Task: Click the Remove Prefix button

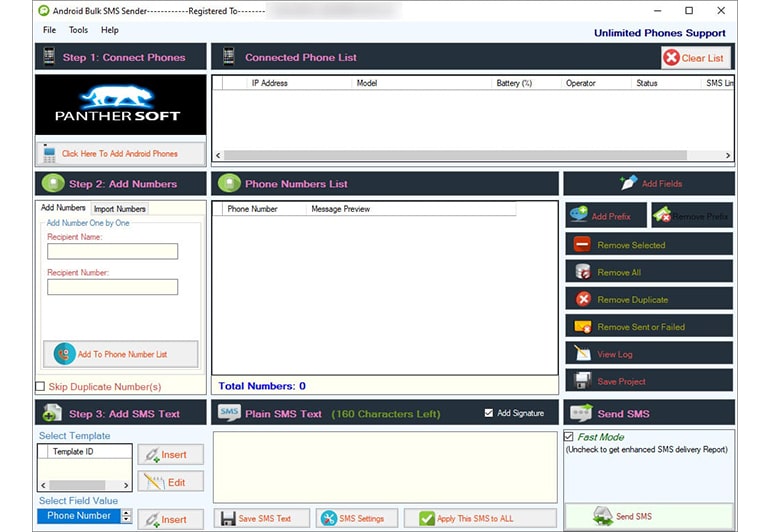Action: [x=692, y=216]
